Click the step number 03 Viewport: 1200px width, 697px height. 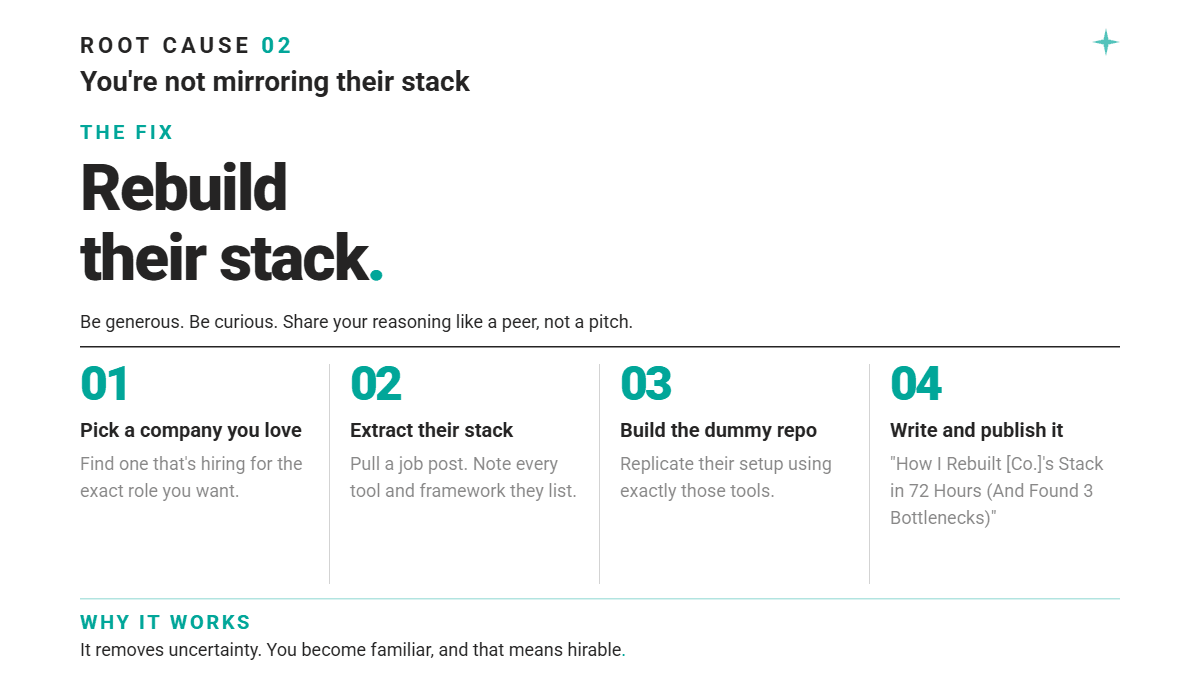pyautogui.click(x=646, y=384)
